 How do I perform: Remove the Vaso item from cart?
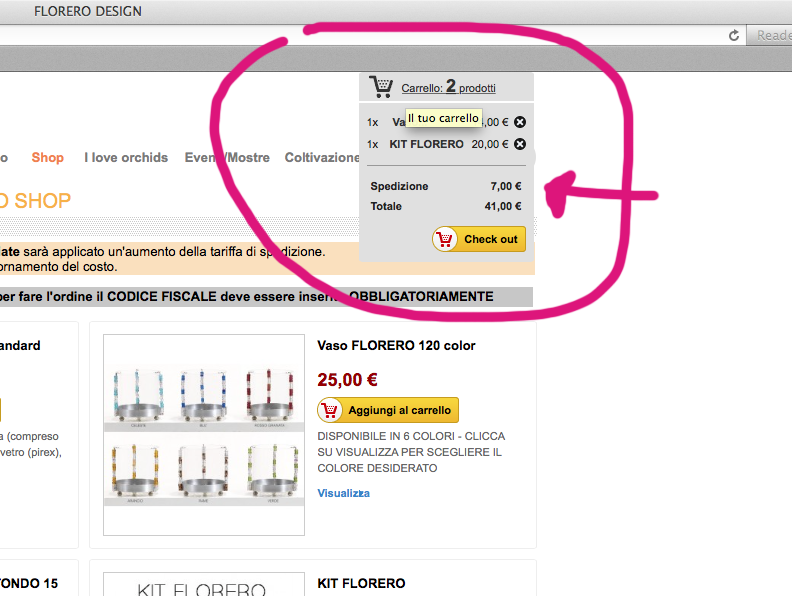(520, 122)
